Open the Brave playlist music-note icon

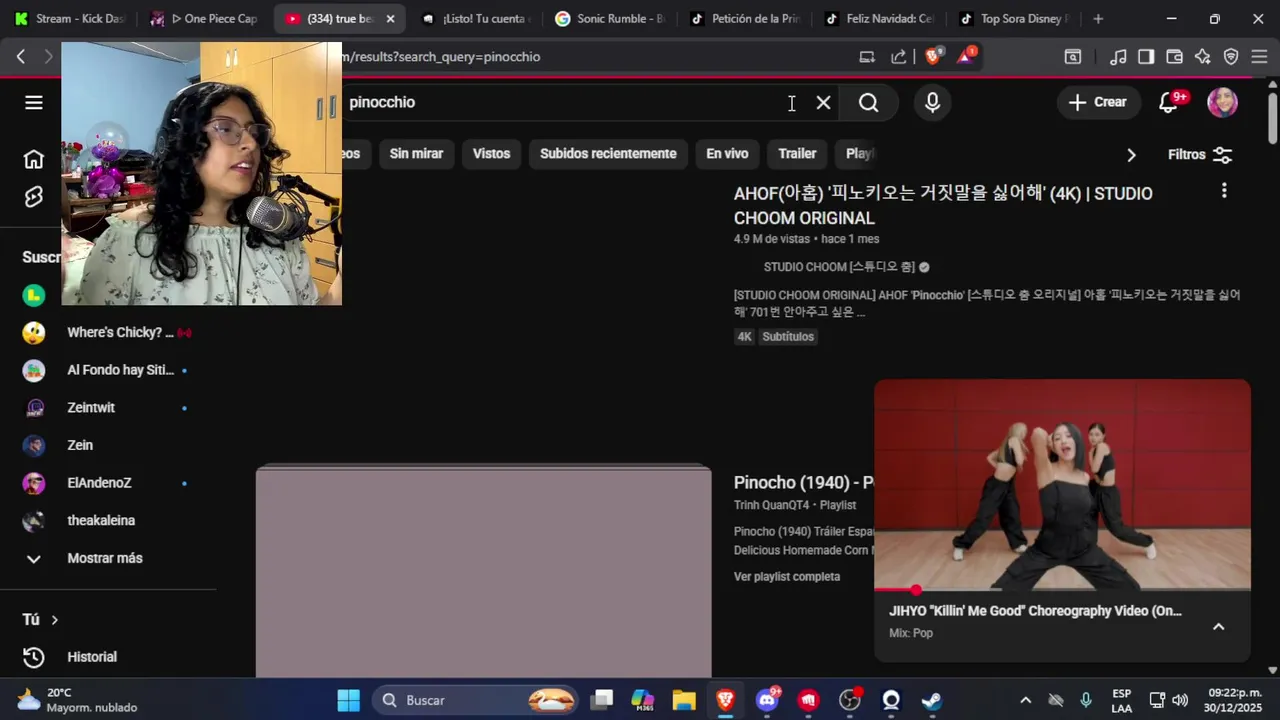1119,57
